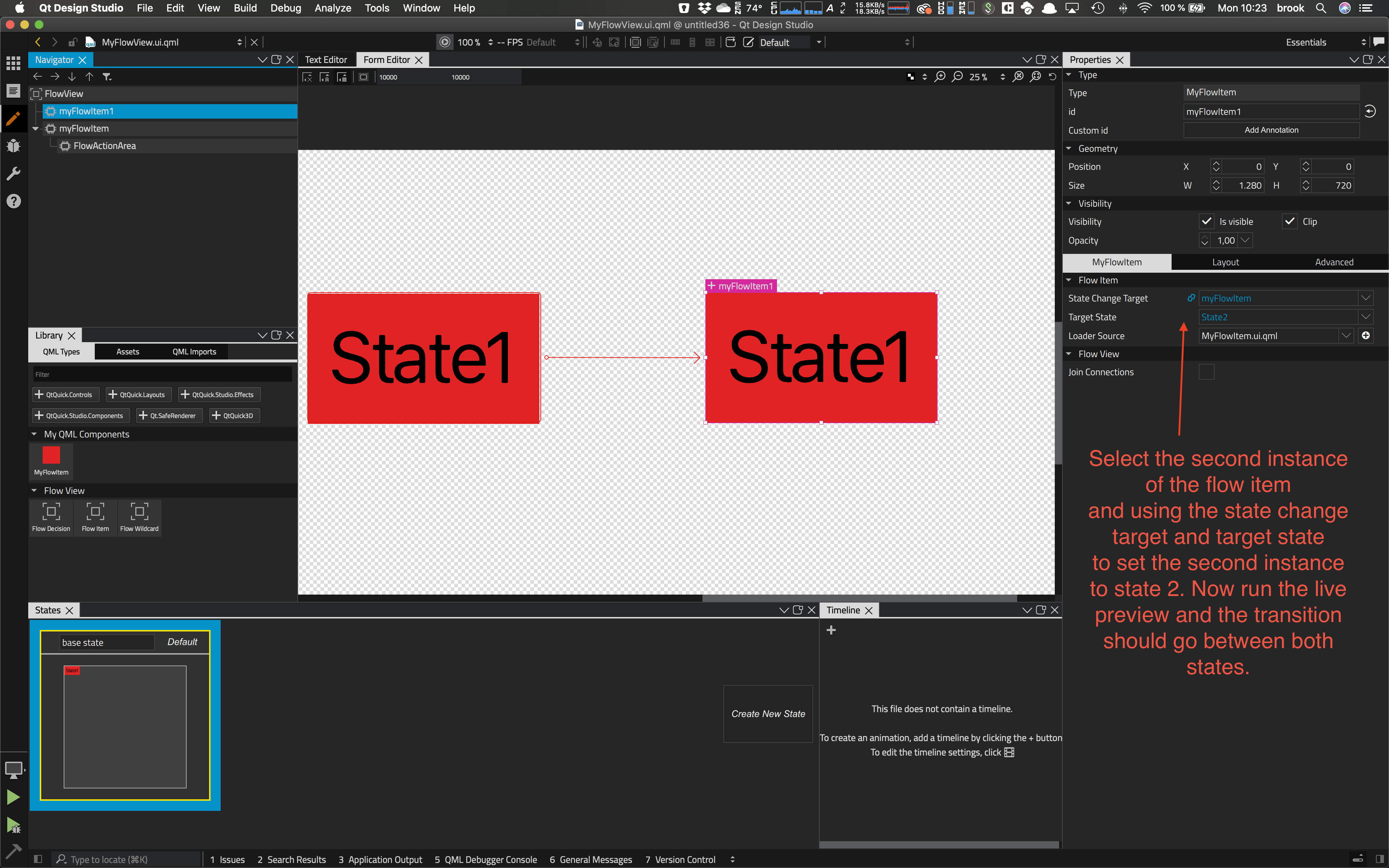Open the Analyze menu
Image resolution: width=1389 pixels, height=868 pixels.
(332, 8)
